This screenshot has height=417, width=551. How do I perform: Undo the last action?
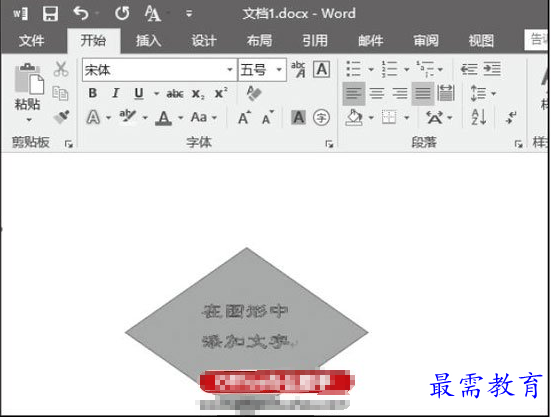[x=81, y=13]
